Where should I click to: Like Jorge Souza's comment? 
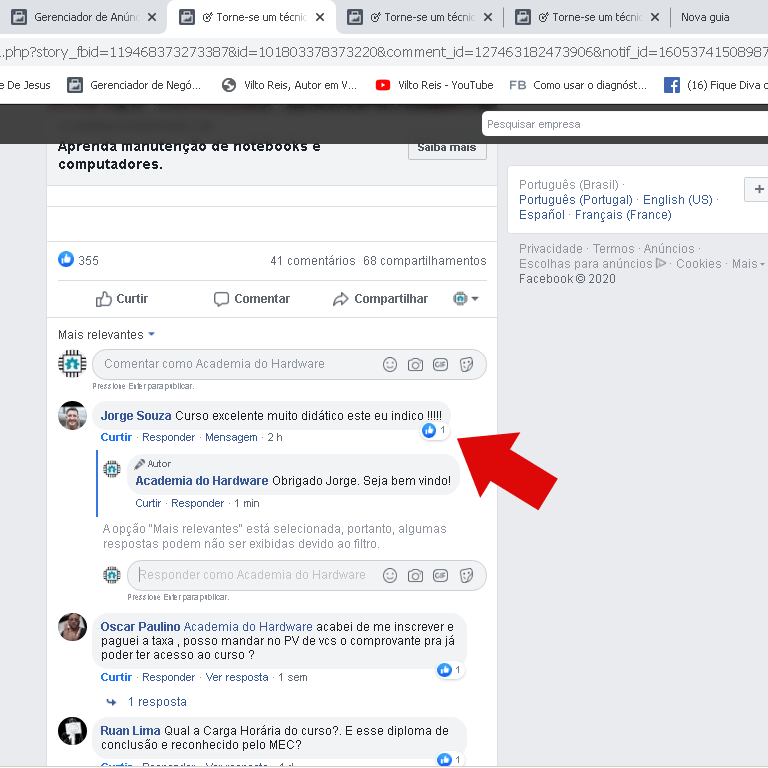coord(116,437)
